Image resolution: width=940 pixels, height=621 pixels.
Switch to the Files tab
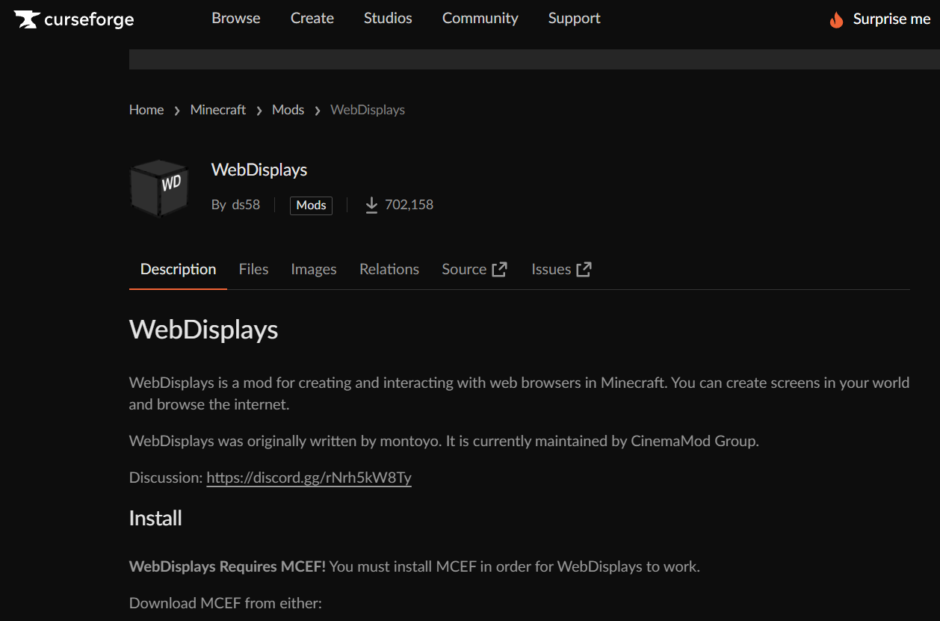[254, 268]
